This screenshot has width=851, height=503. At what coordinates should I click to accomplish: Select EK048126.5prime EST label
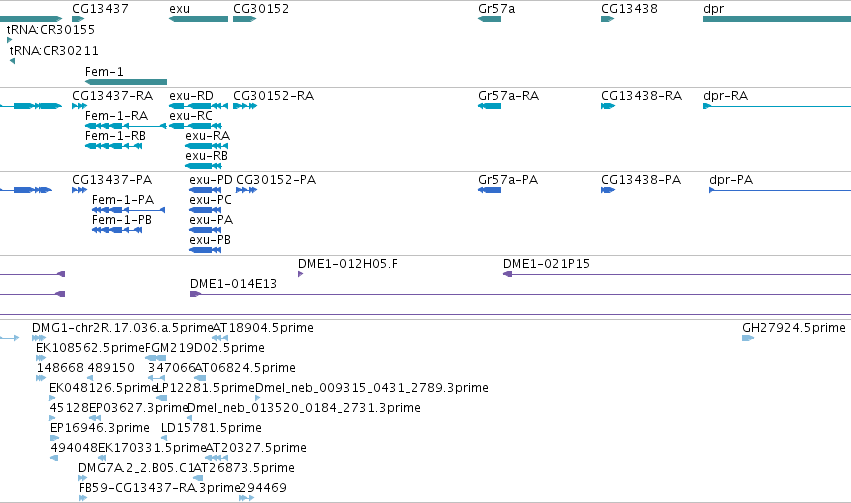click(103, 389)
